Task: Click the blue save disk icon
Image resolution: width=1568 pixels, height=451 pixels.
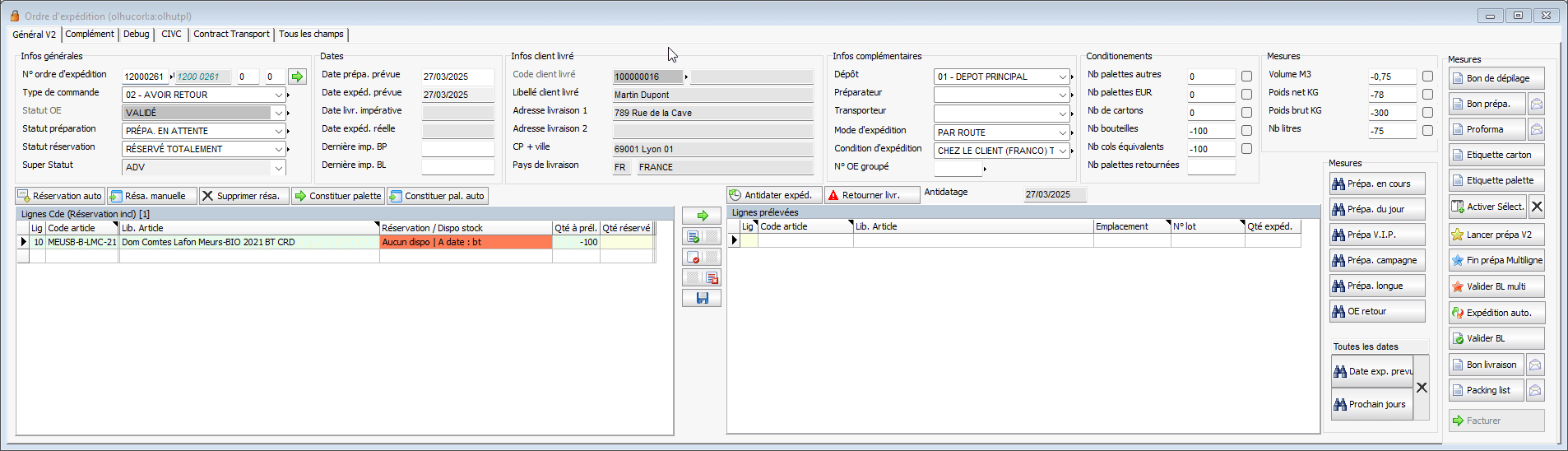Action: (x=702, y=298)
